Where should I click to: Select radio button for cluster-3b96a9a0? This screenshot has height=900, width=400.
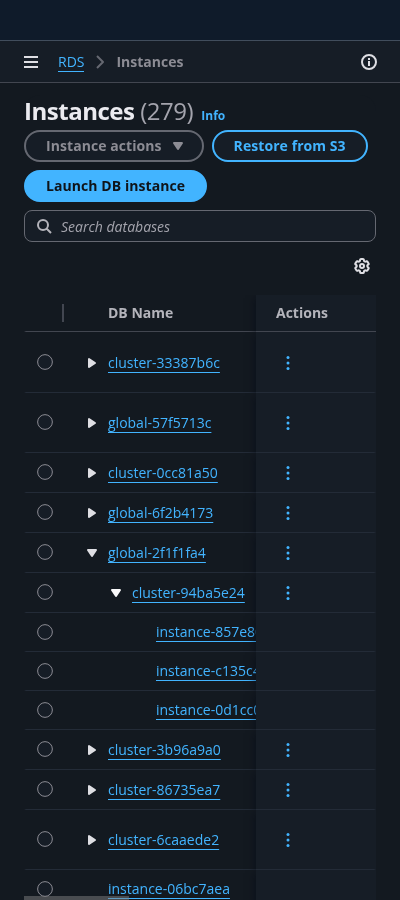[x=45, y=749]
